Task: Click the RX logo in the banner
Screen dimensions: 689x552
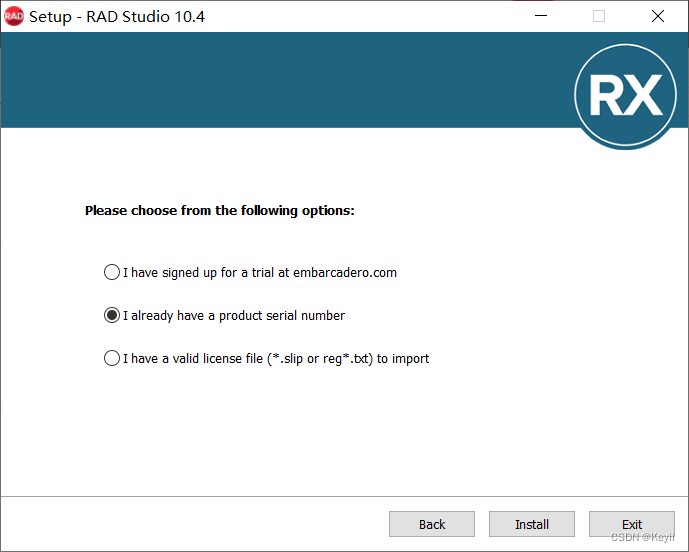Action: (625, 95)
